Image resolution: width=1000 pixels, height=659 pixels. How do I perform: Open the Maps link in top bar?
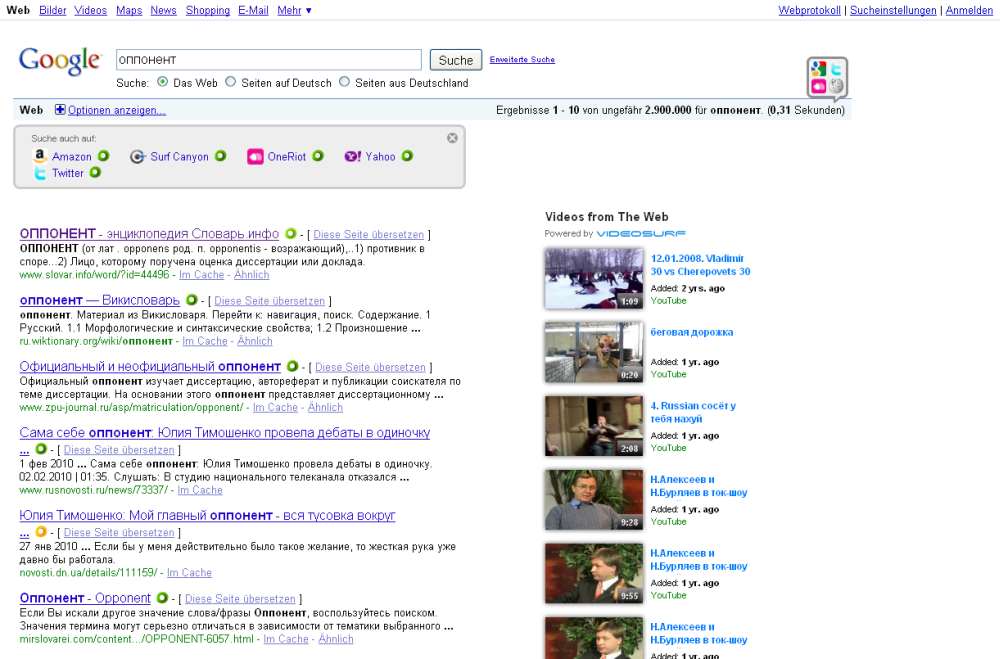coord(129,10)
